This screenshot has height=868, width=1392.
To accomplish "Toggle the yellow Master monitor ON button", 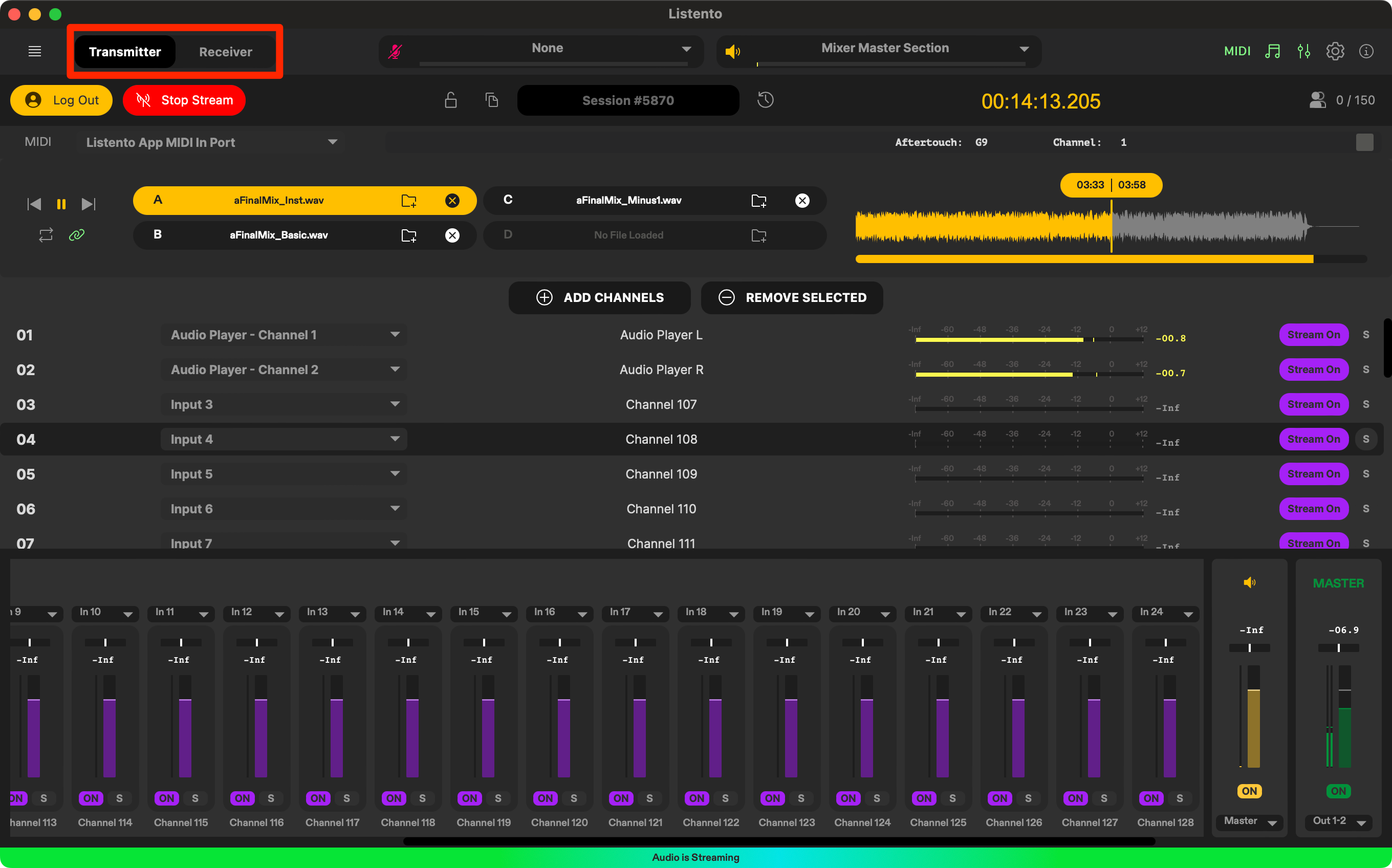I will click(x=1249, y=791).
